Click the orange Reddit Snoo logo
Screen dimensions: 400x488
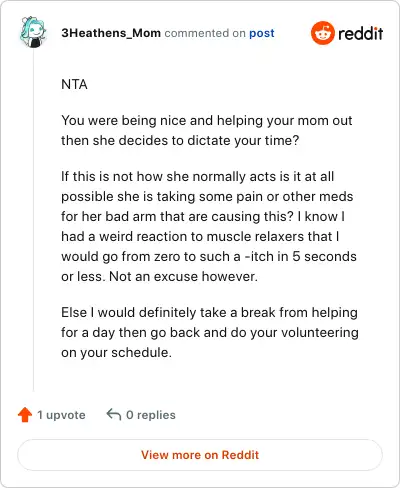[322, 33]
